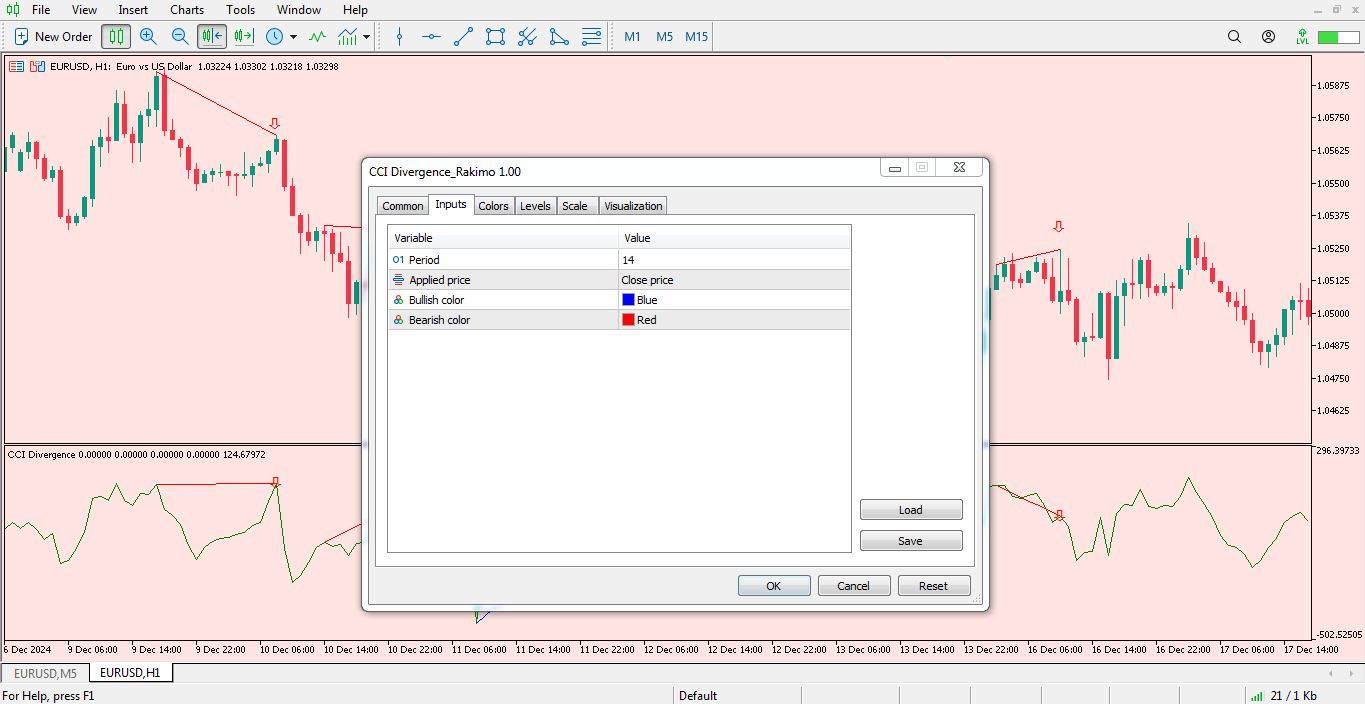Open the indicators list icon

(317, 37)
